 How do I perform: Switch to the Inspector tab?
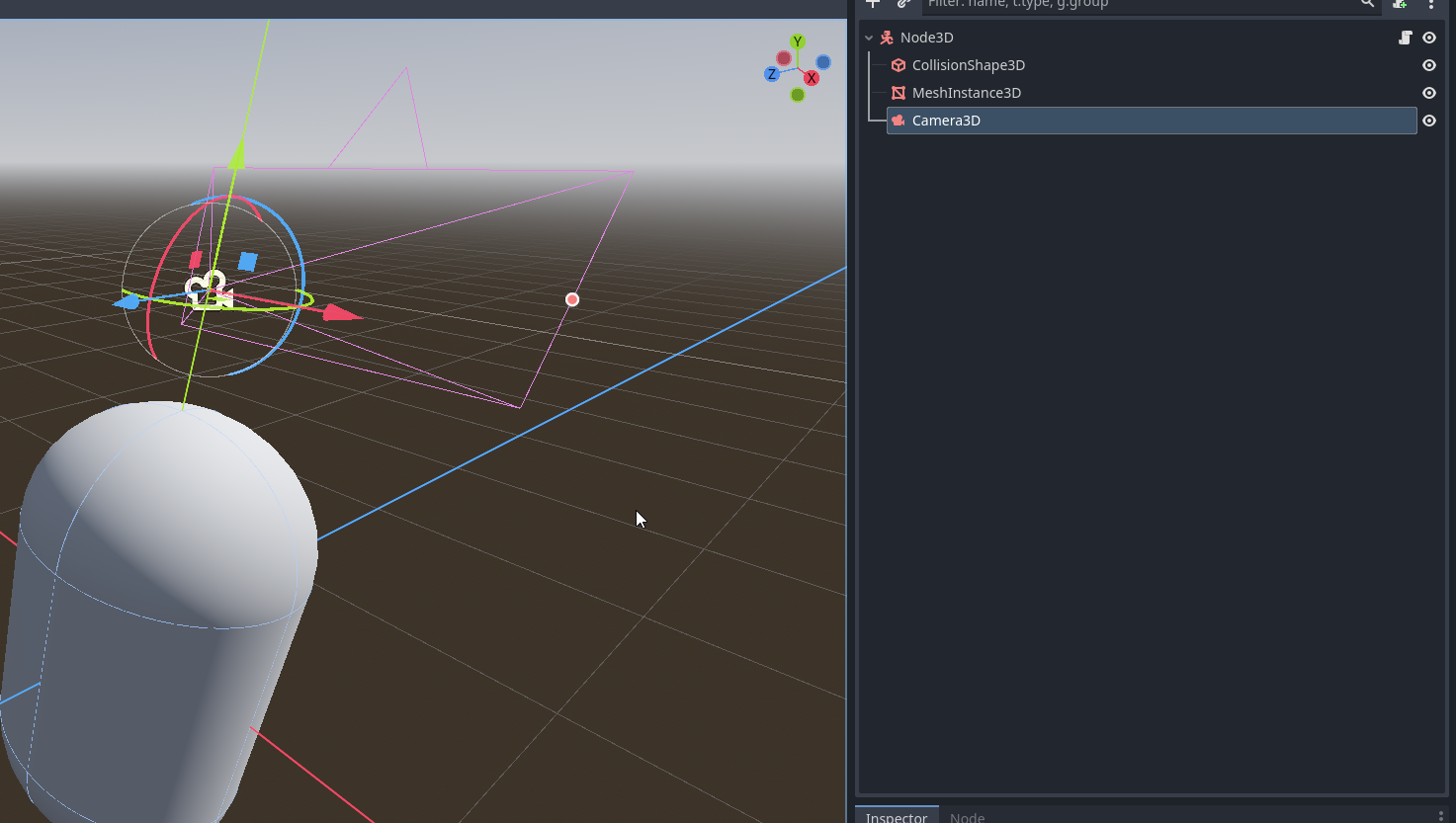[897, 817]
